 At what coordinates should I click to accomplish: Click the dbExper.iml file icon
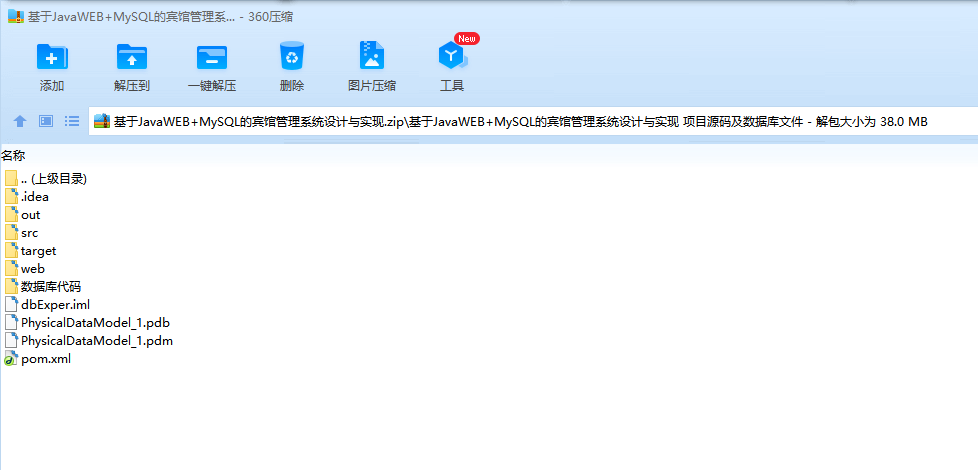tap(11, 305)
